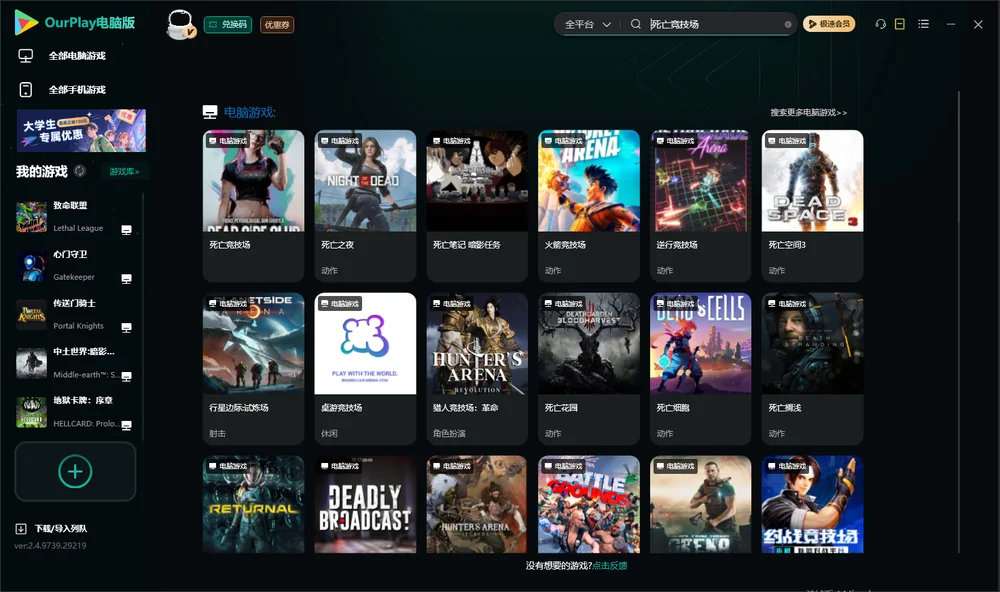Open the 死亡细胞 game card
1000x592 pixels.
point(701,369)
